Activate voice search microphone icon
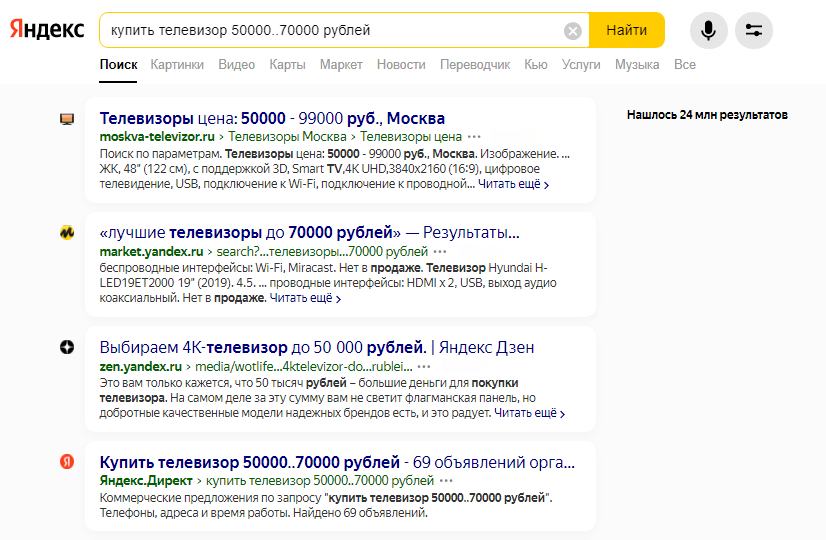 709,31
